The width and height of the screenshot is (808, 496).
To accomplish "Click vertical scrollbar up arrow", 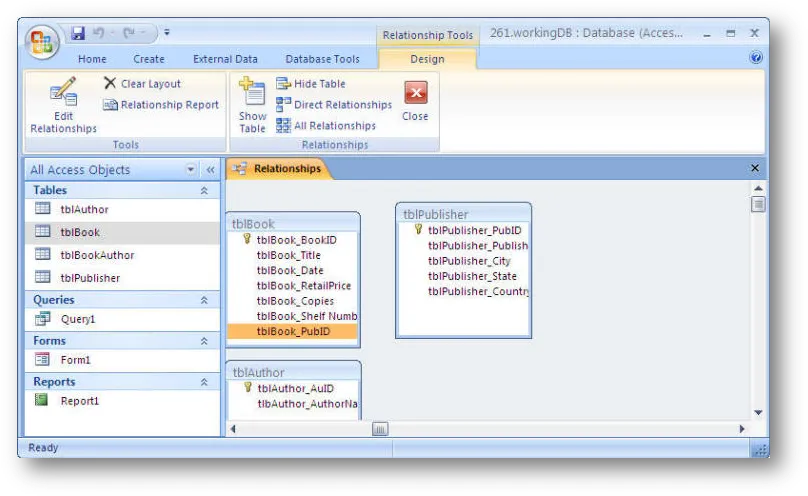I will coord(758,189).
